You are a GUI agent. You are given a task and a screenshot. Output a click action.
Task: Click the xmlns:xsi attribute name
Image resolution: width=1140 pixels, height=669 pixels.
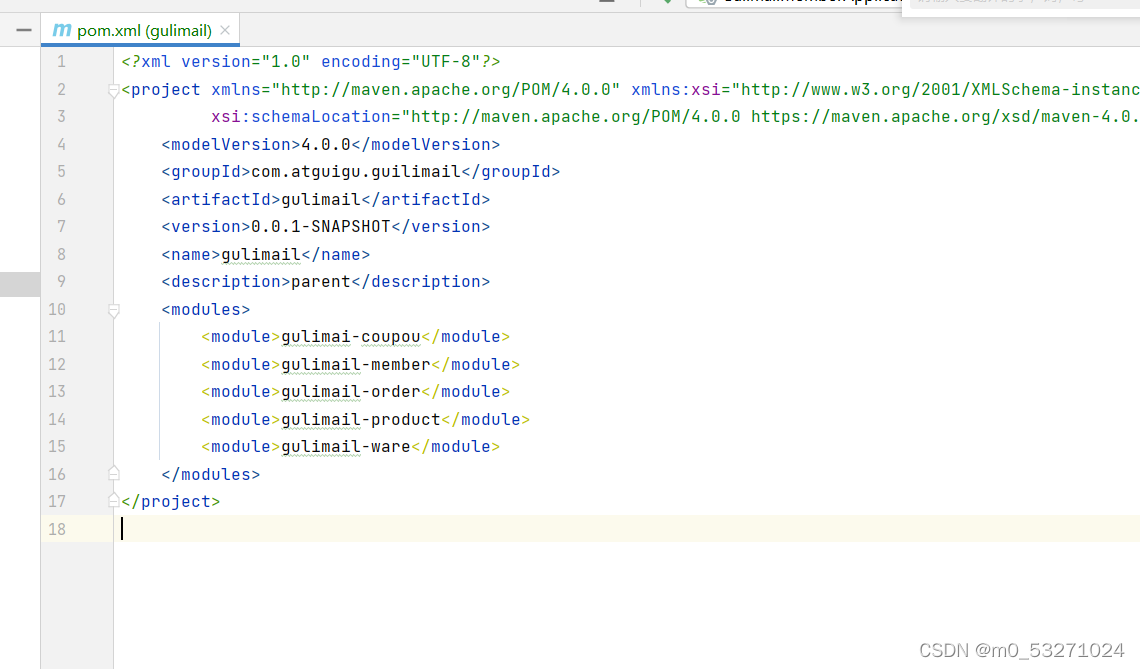coord(676,89)
